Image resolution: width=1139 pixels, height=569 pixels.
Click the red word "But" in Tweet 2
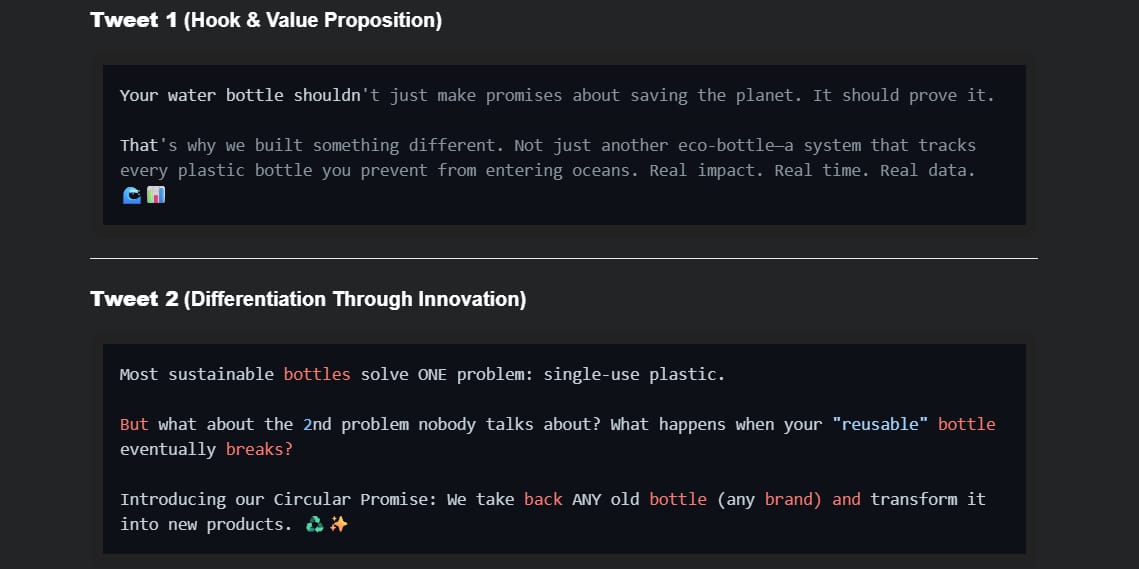tap(134, 424)
